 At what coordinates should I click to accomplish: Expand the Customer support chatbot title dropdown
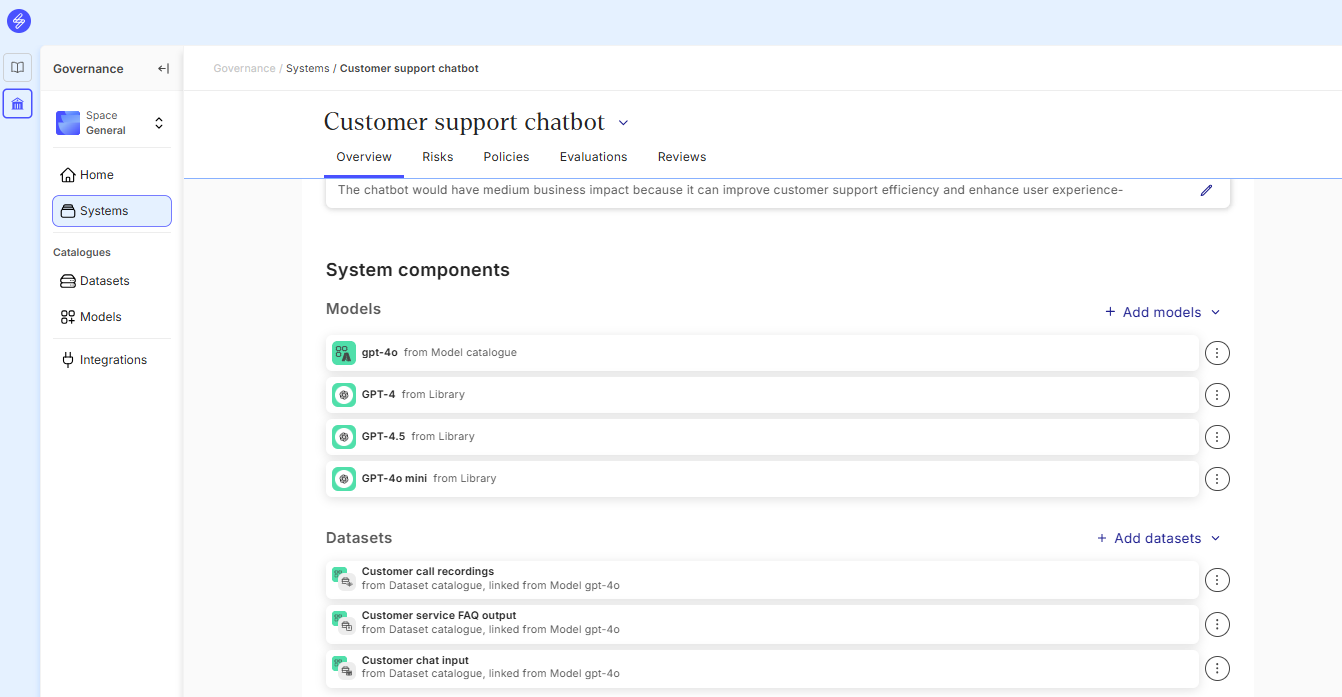(x=623, y=123)
